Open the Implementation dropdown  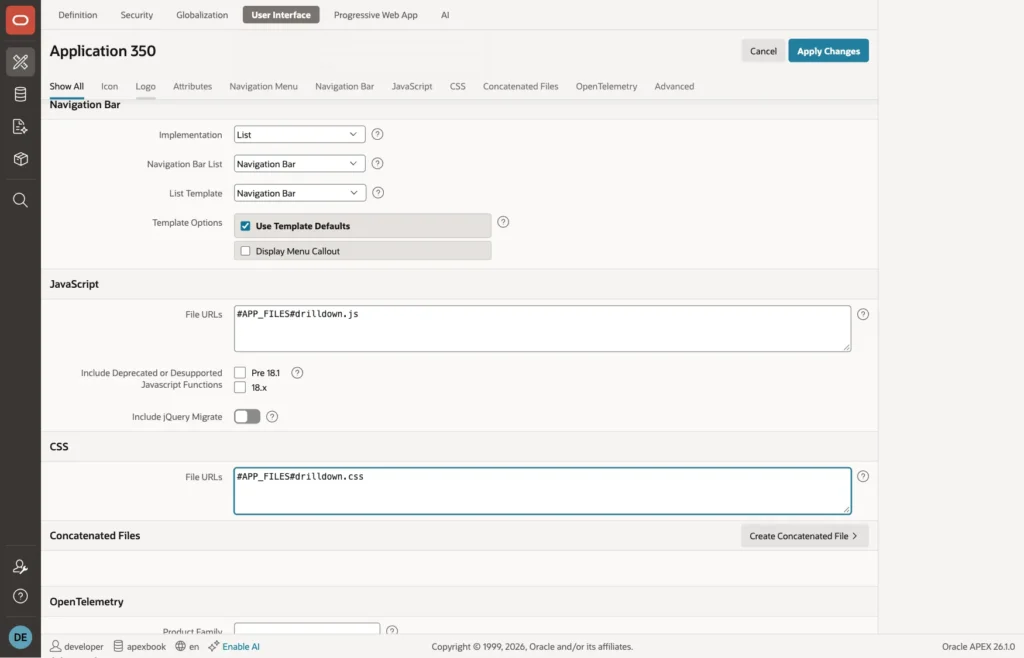pos(299,134)
